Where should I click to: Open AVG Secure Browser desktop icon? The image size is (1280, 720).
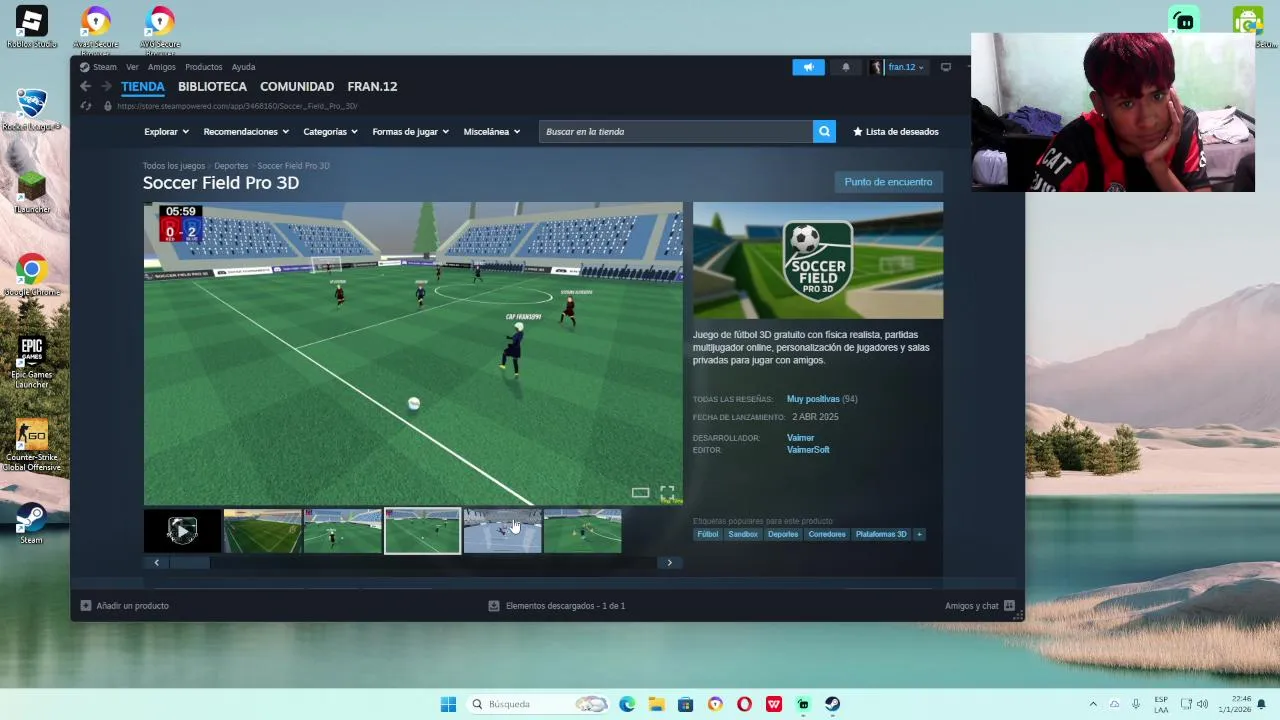click(x=160, y=27)
